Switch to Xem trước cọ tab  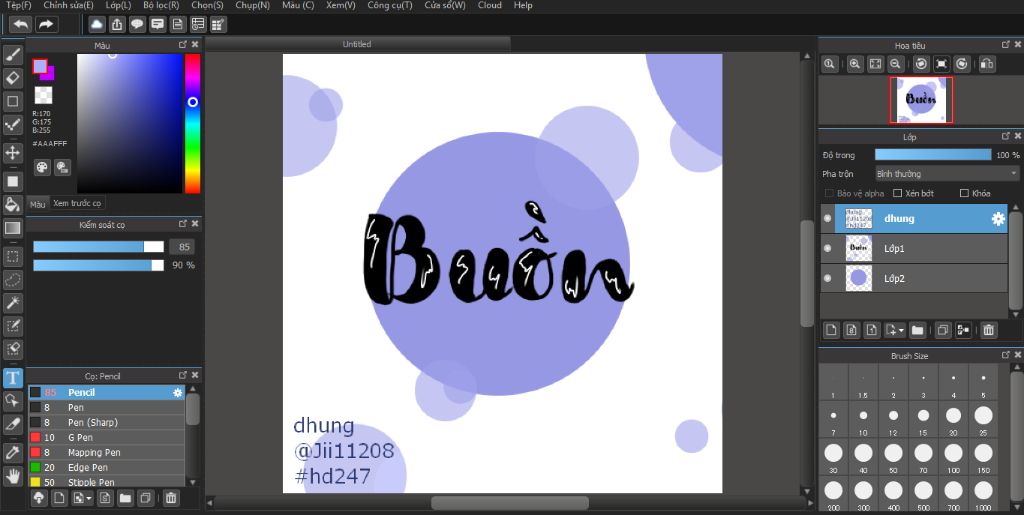[77, 203]
